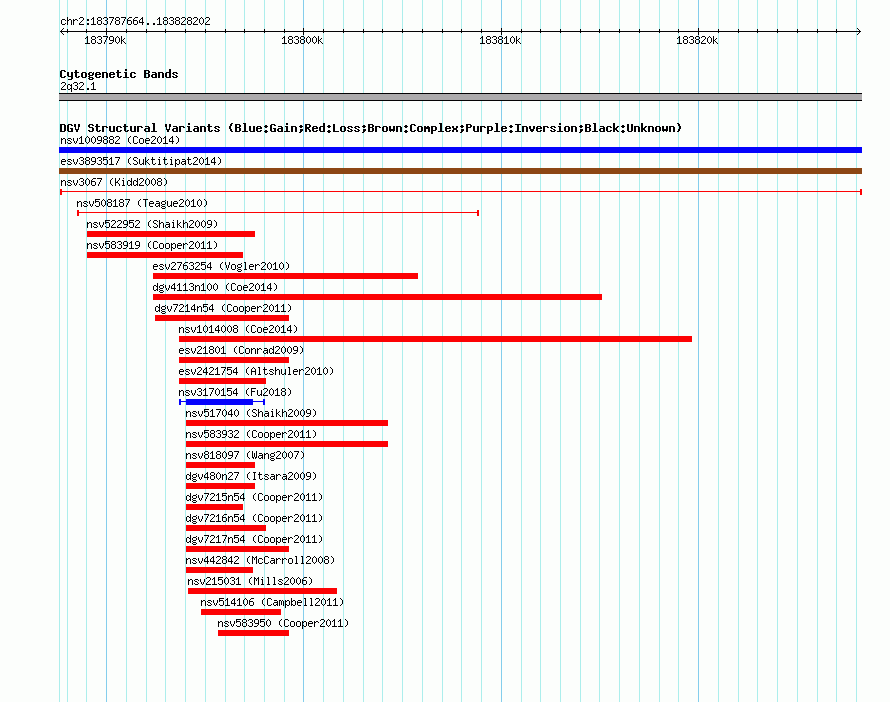Image resolution: width=890 pixels, height=702 pixels.
Task: Select the nsv1014008 (Coe2014) long red bar
Action: (435, 339)
